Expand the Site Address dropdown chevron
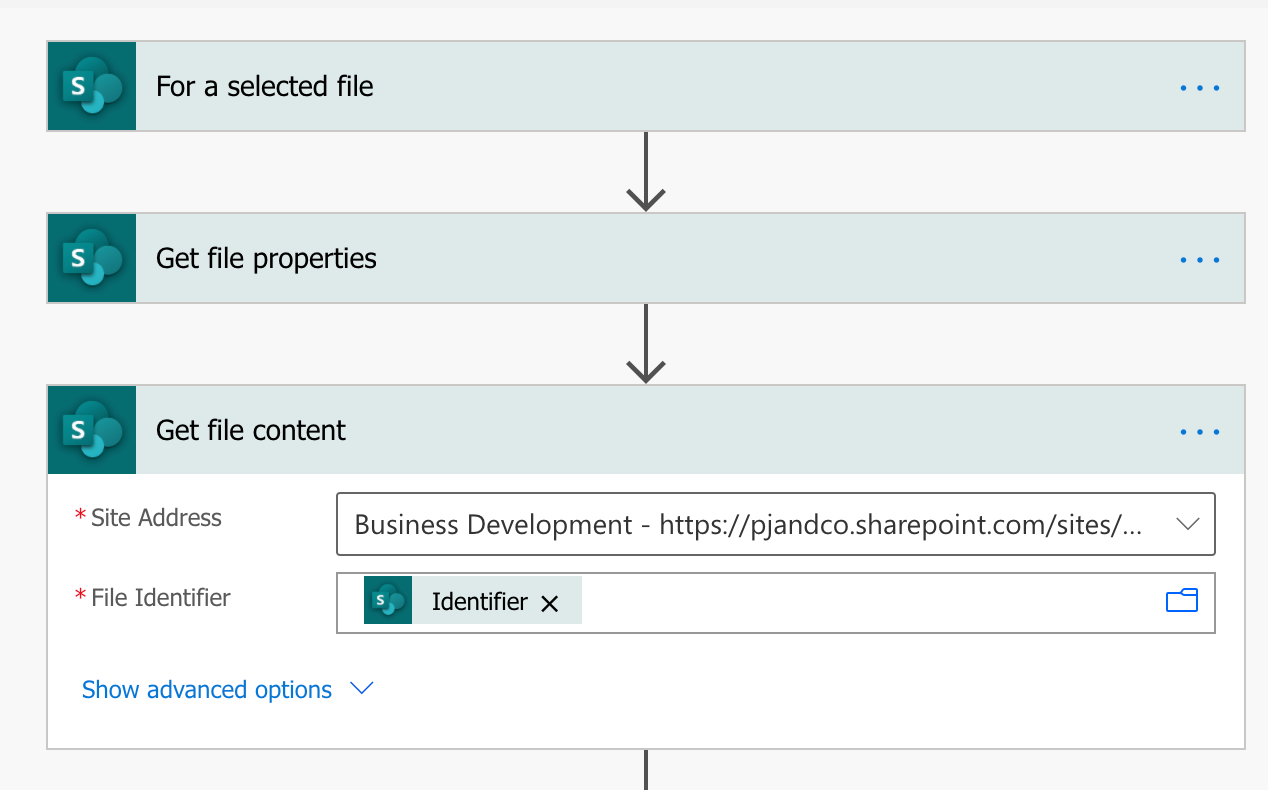 (1188, 524)
